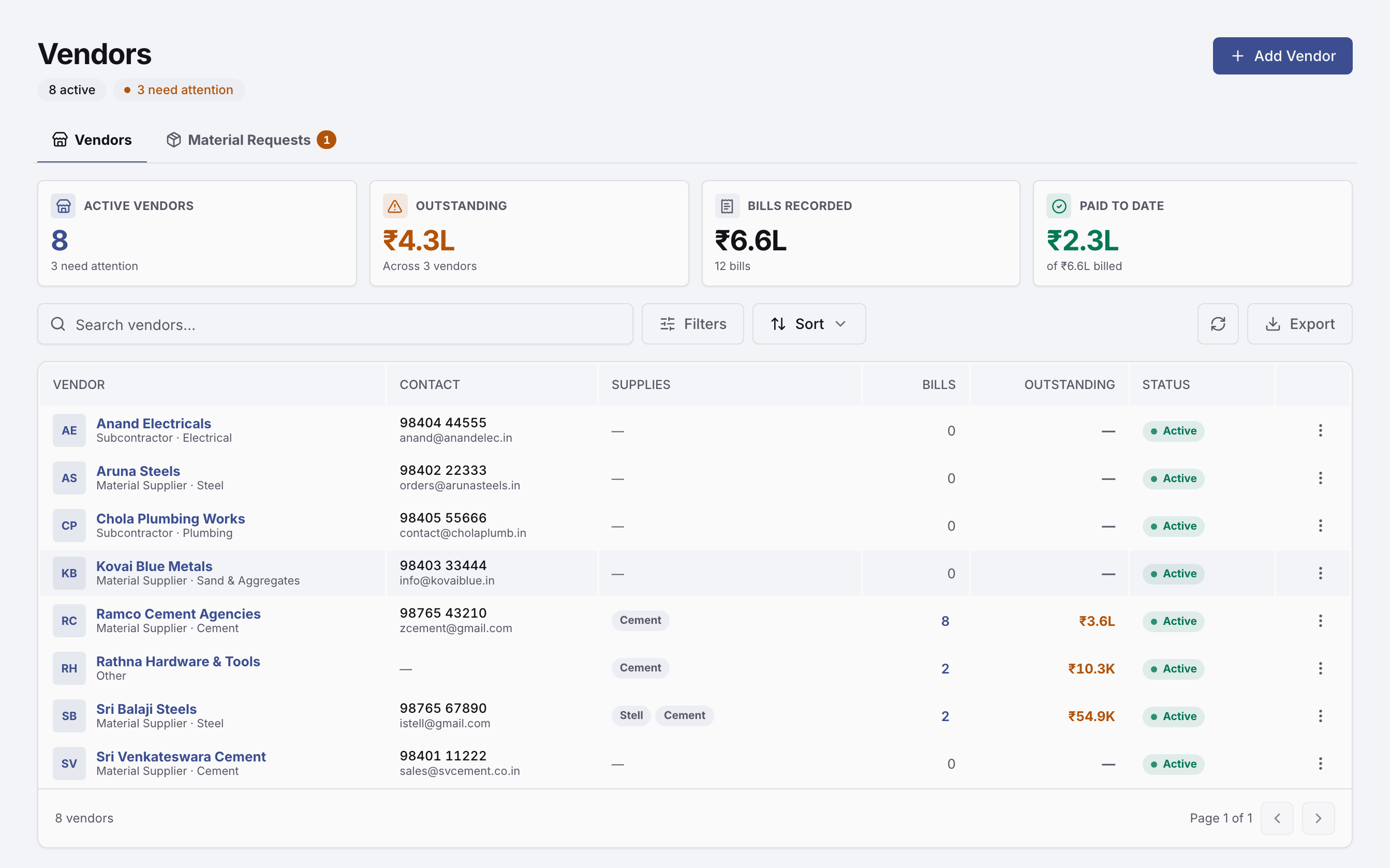Open Kovai Blue Metals vendor link

point(154,566)
